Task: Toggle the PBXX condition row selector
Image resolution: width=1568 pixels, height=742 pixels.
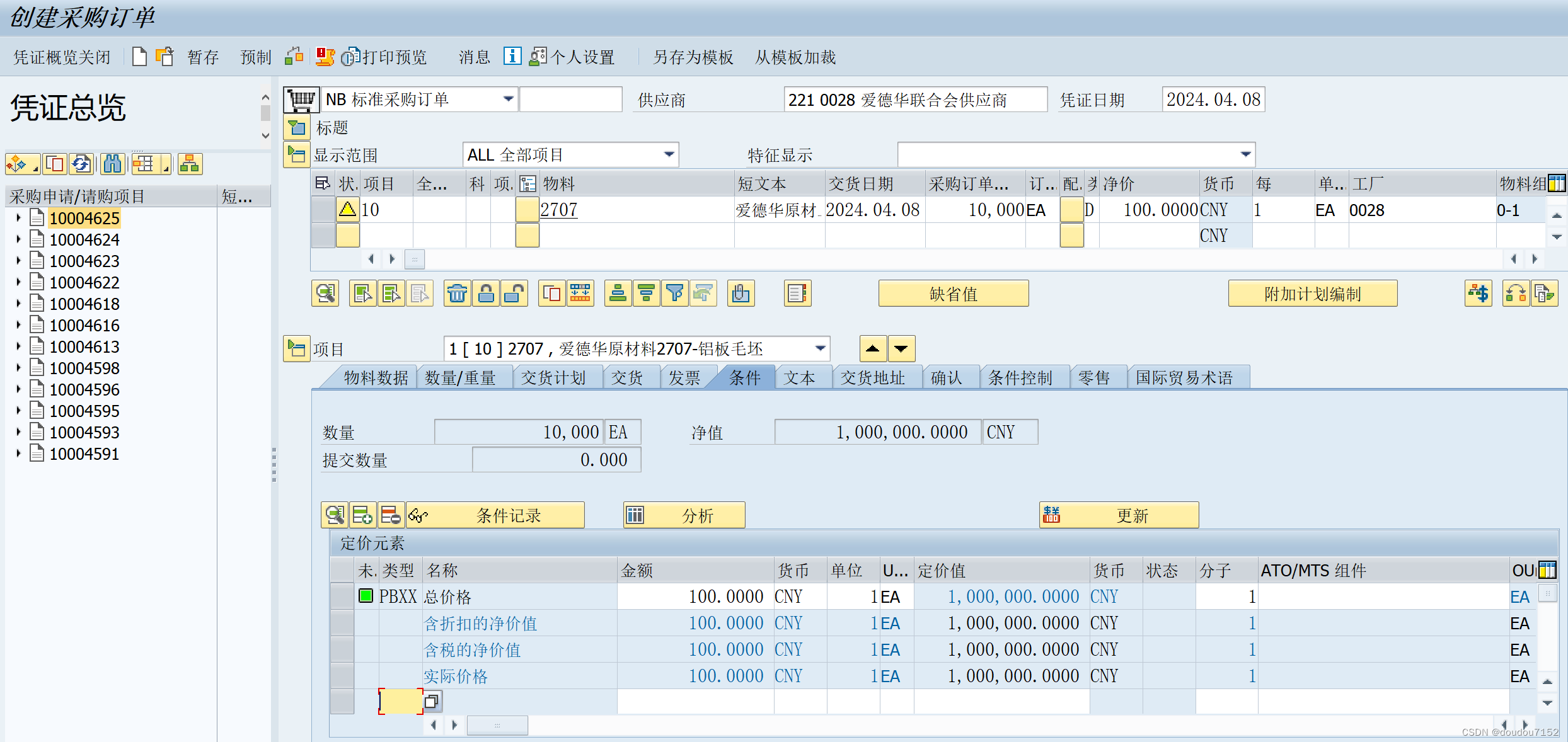Action: coord(342,596)
